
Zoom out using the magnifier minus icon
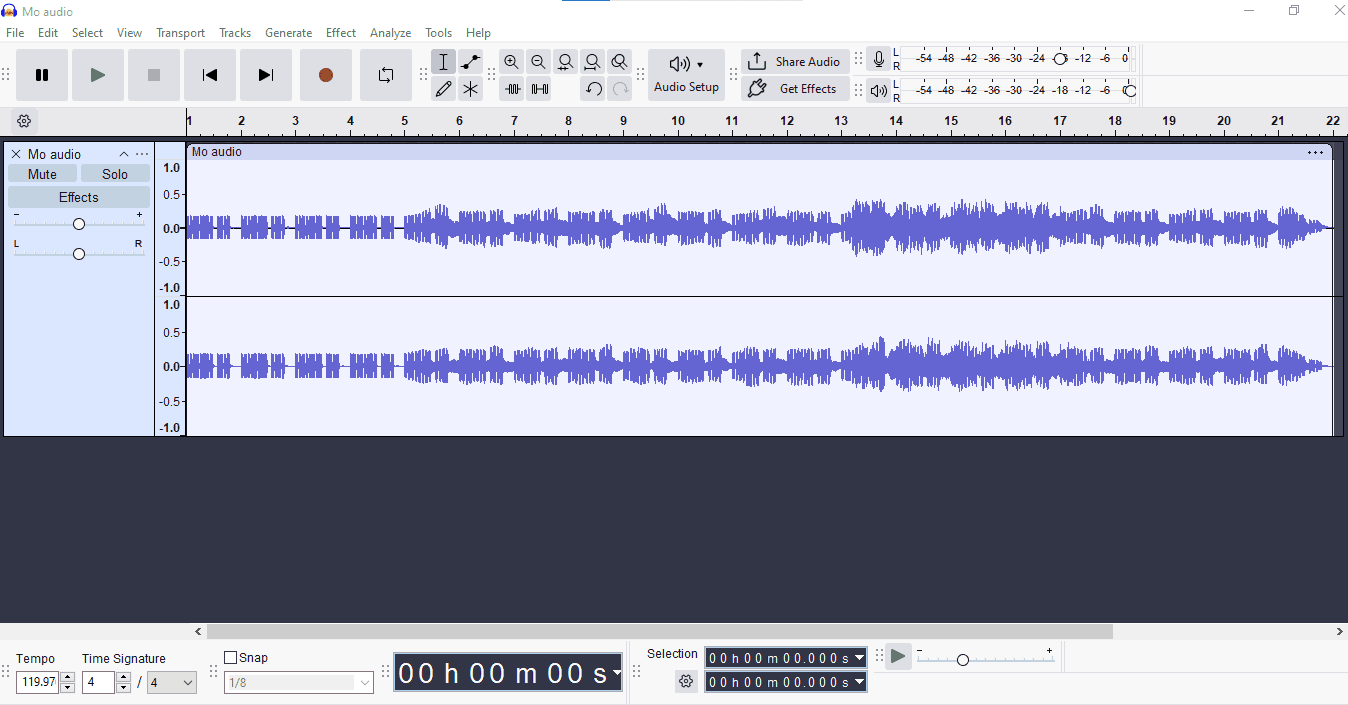tap(539, 62)
